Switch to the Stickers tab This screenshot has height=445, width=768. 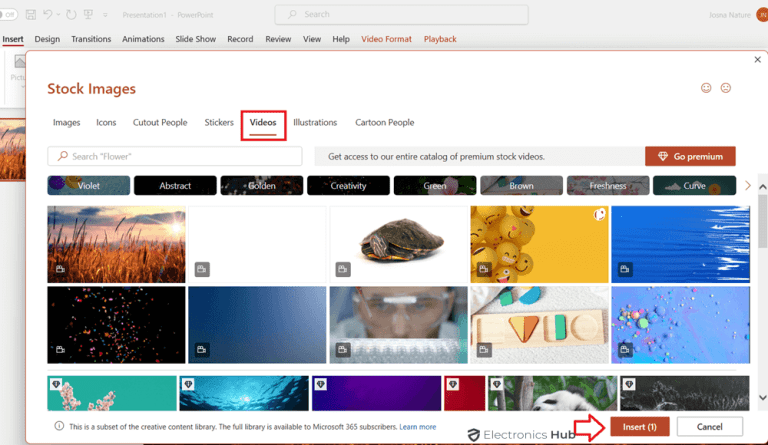pos(219,122)
